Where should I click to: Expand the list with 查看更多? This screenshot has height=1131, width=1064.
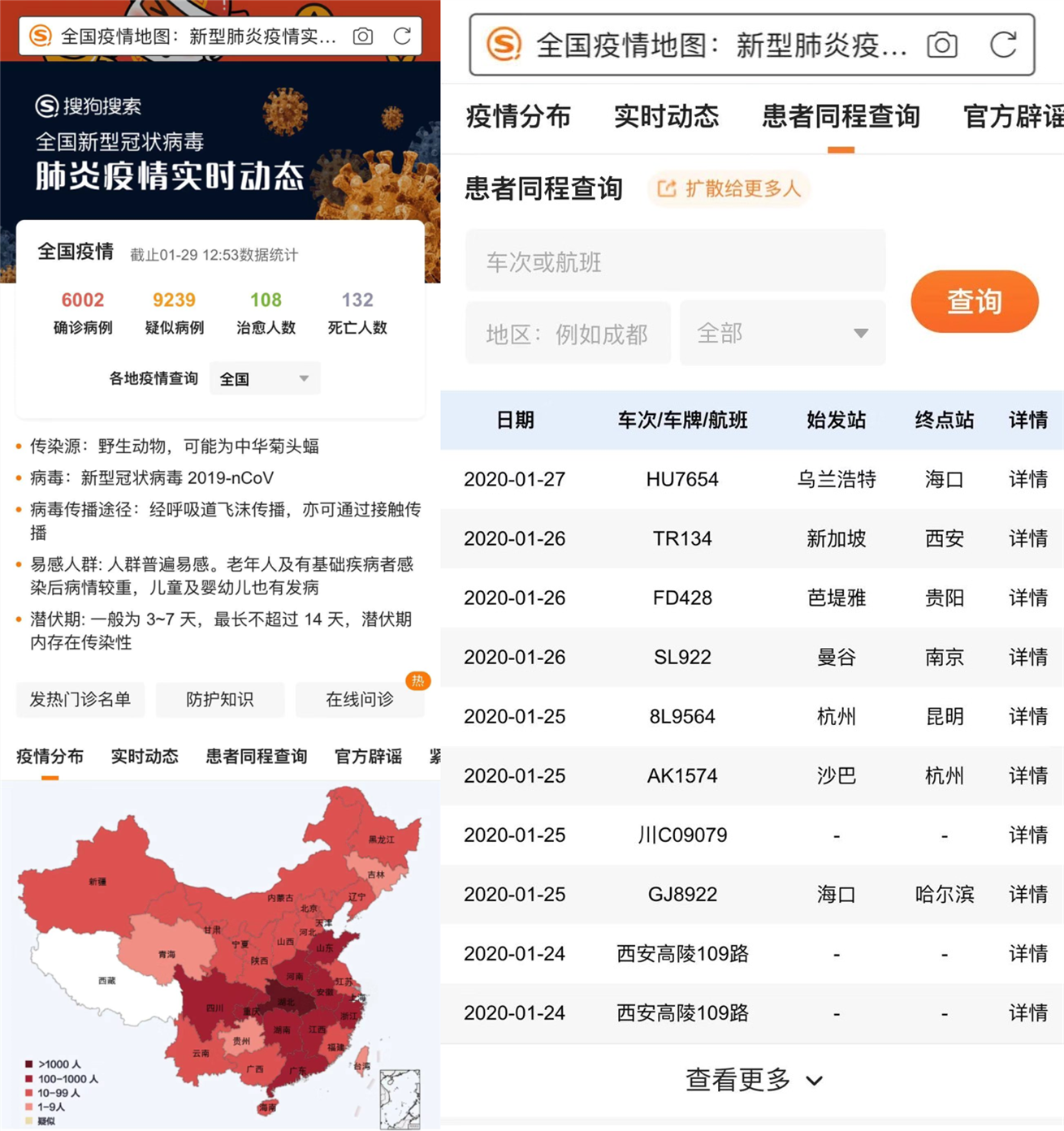pos(755,1080)
